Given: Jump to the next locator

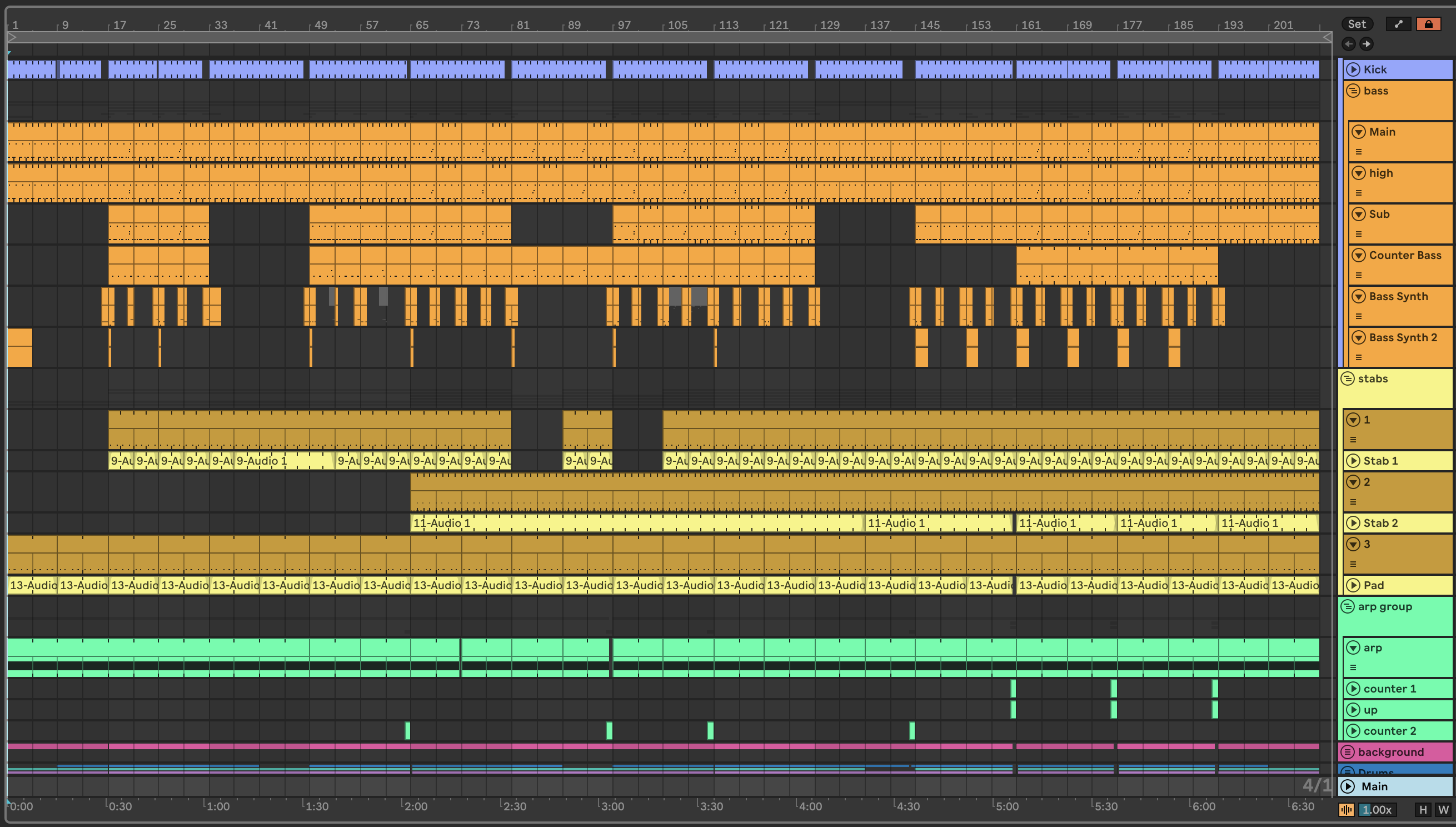Looking at the screenshot, I should pos(1367,44).
